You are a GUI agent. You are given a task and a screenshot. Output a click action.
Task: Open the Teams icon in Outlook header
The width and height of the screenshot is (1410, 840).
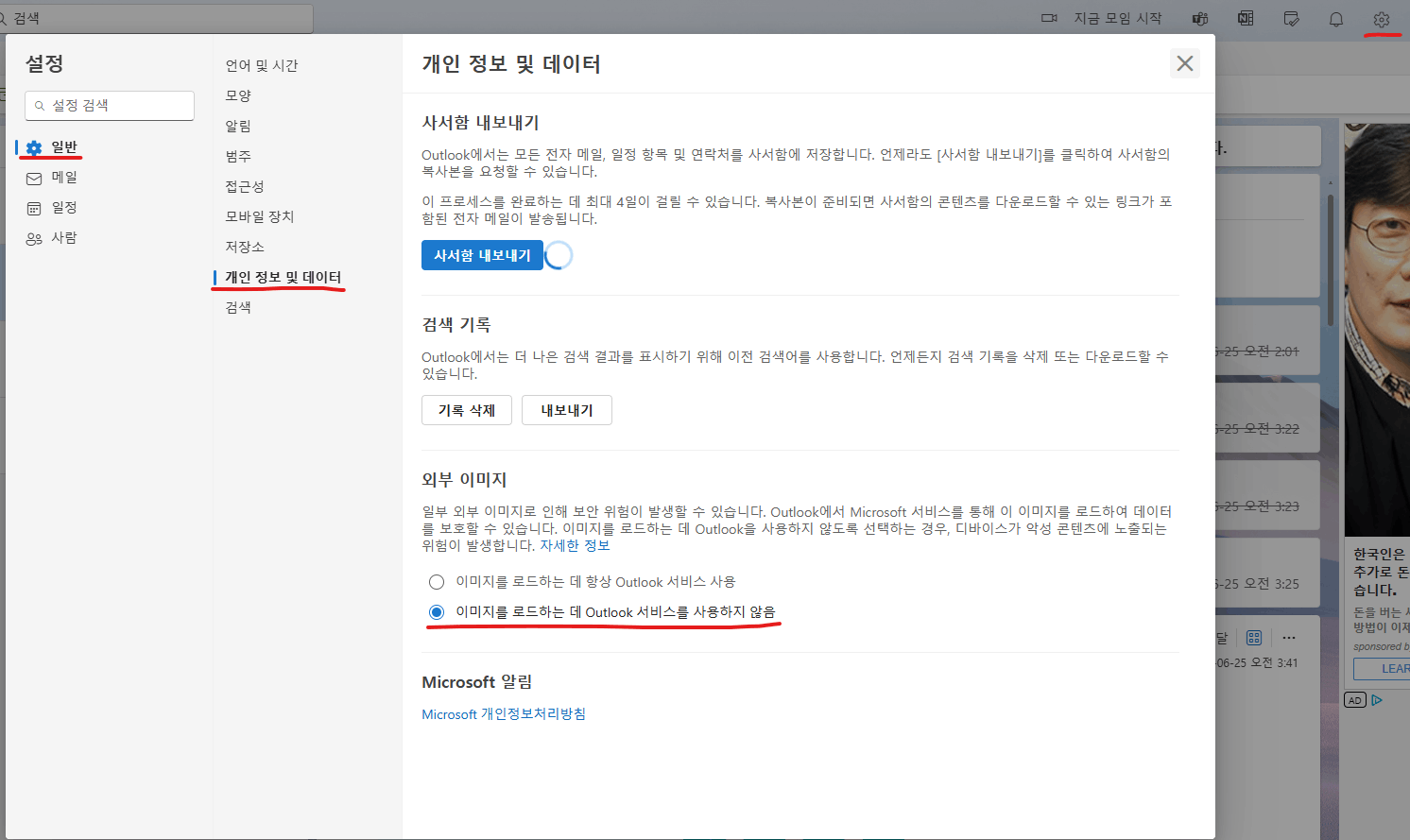click(x=1200, y=19)
